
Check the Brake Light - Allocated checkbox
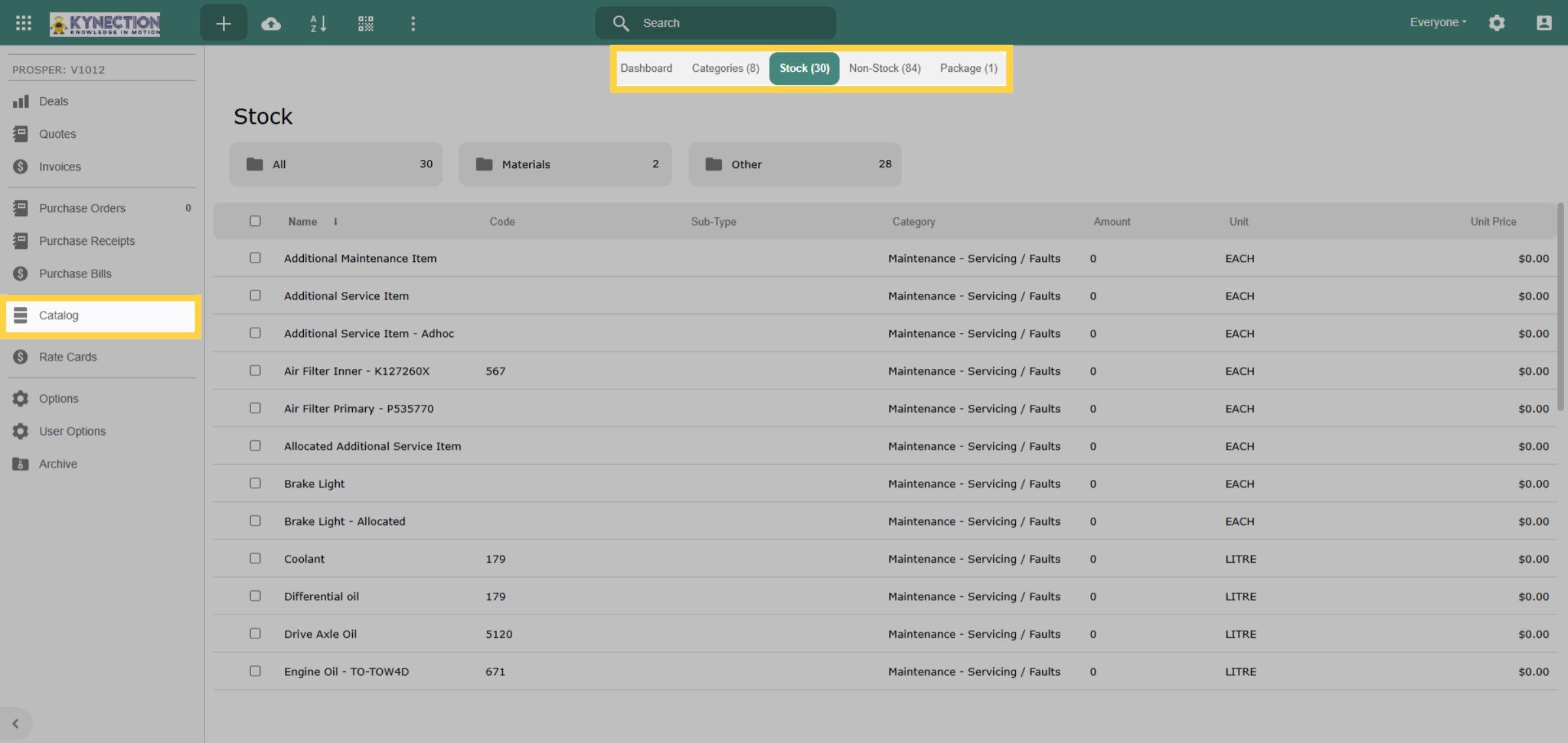[x=255, y=521]
